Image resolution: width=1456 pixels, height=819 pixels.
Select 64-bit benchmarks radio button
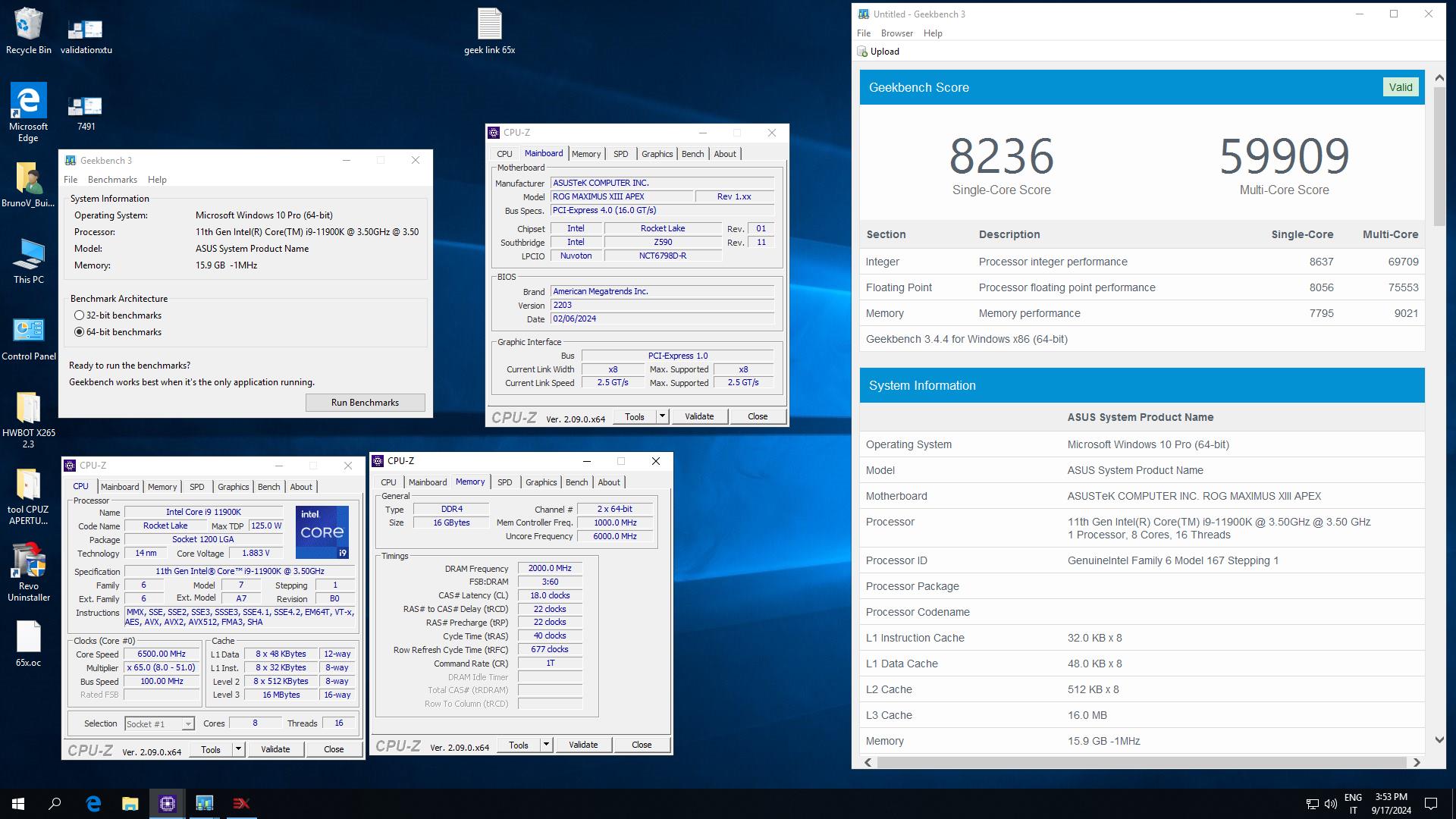[79, 332]
